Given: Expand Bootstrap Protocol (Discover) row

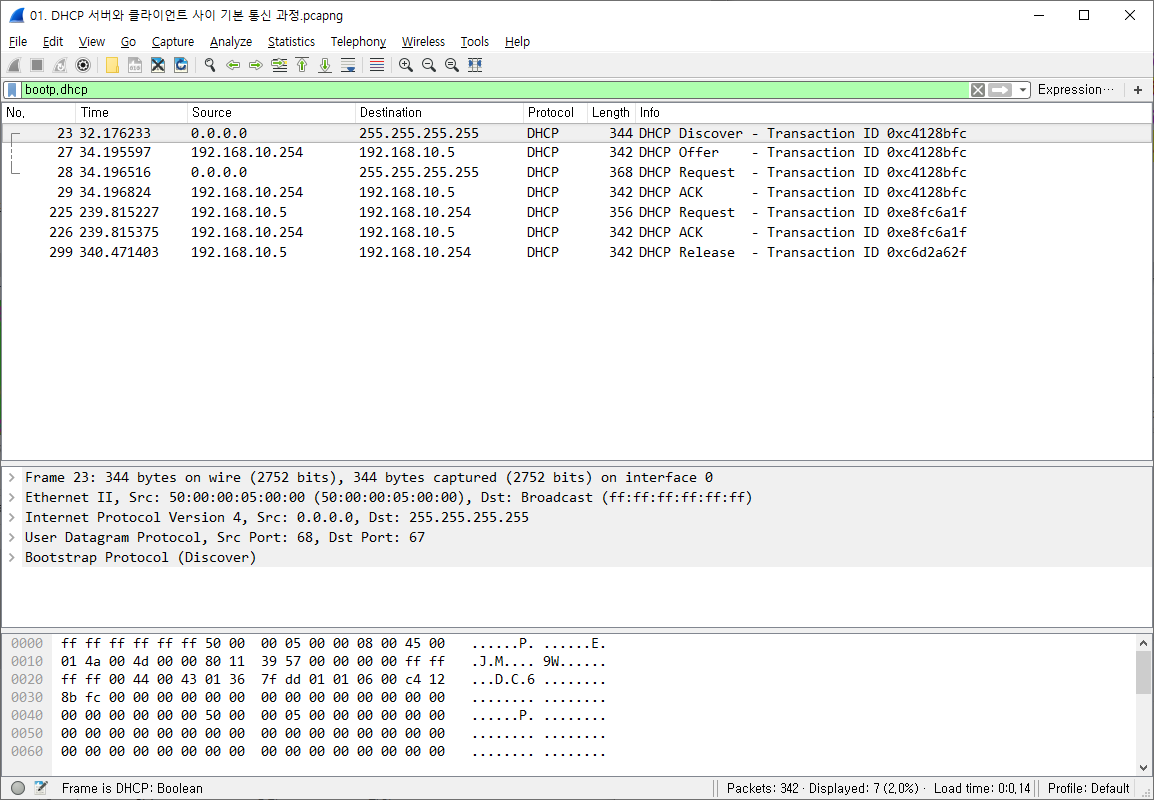Looking at the screenshot, I should (x=12, y=557).
